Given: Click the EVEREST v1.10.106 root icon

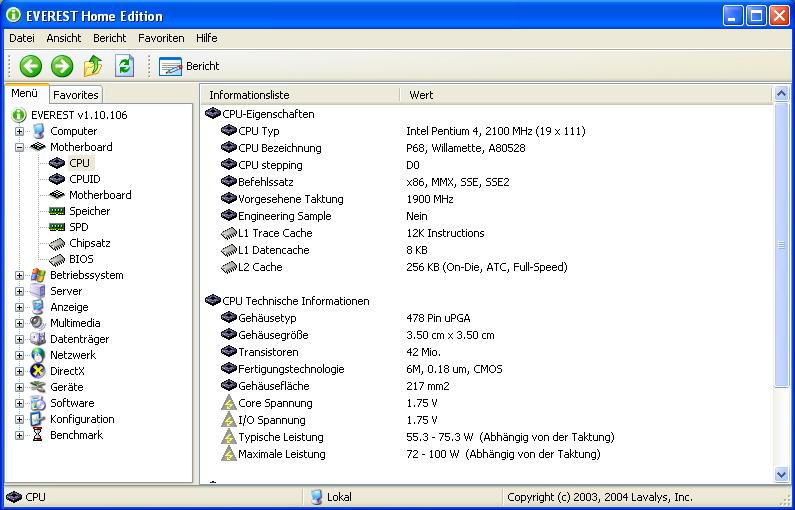Looking at the screenshot, I should pos(19,115).
